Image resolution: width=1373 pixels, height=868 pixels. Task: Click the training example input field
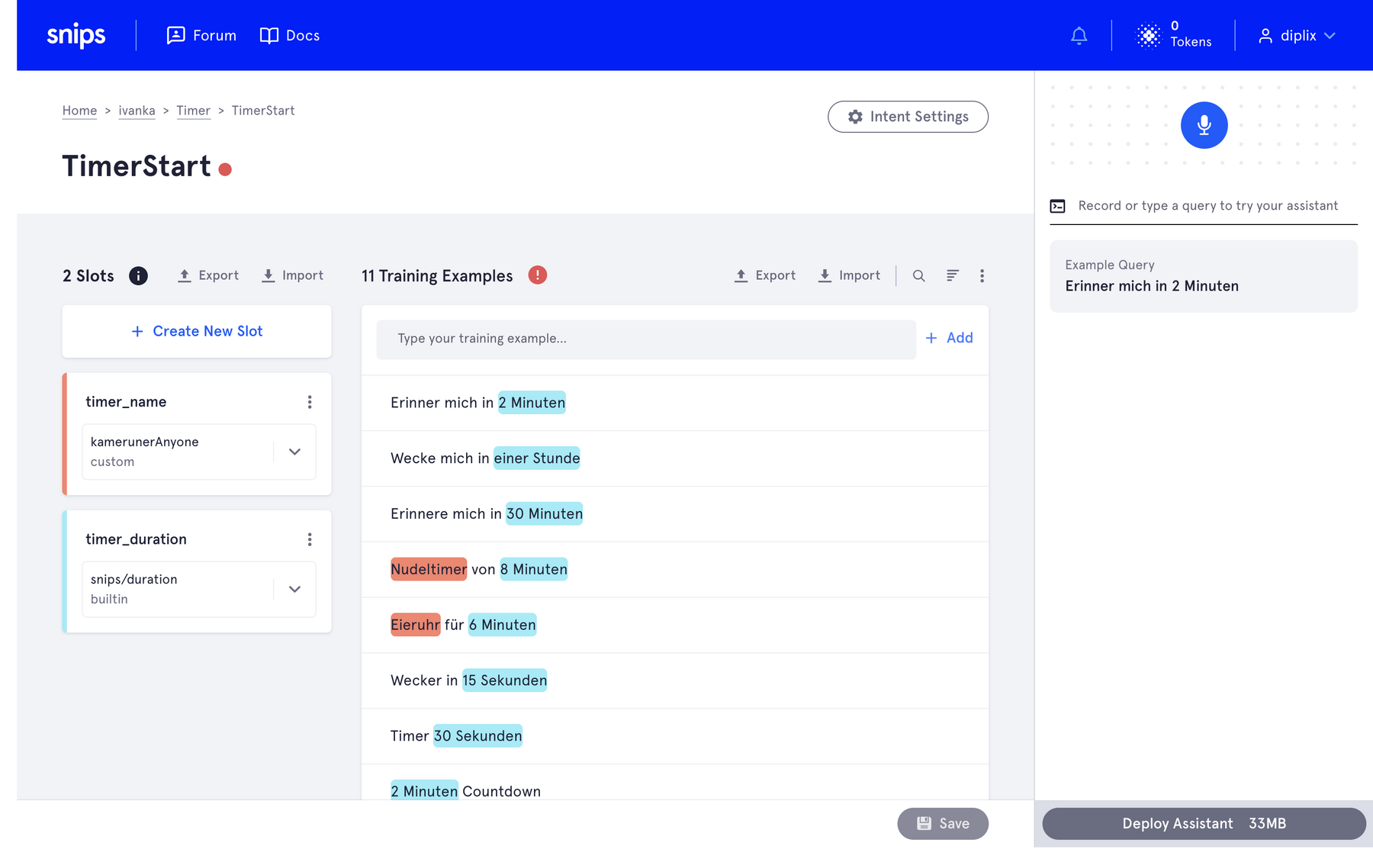tap(645, 339)
